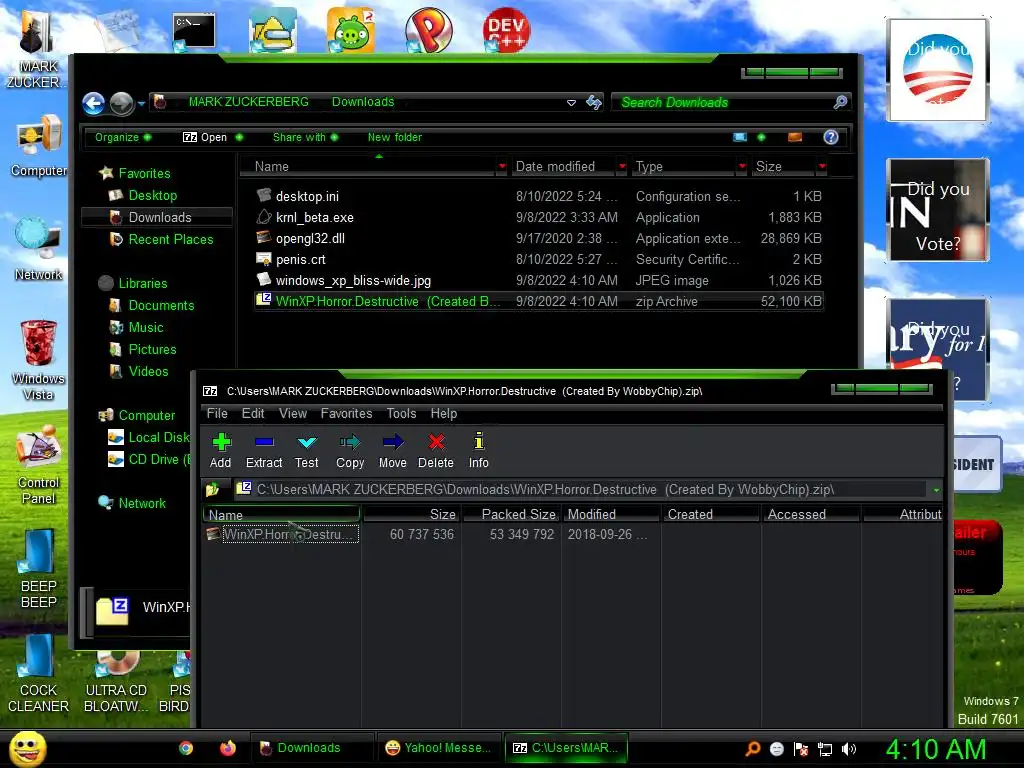Open the View menu in 7-Zip

[293, 413]
